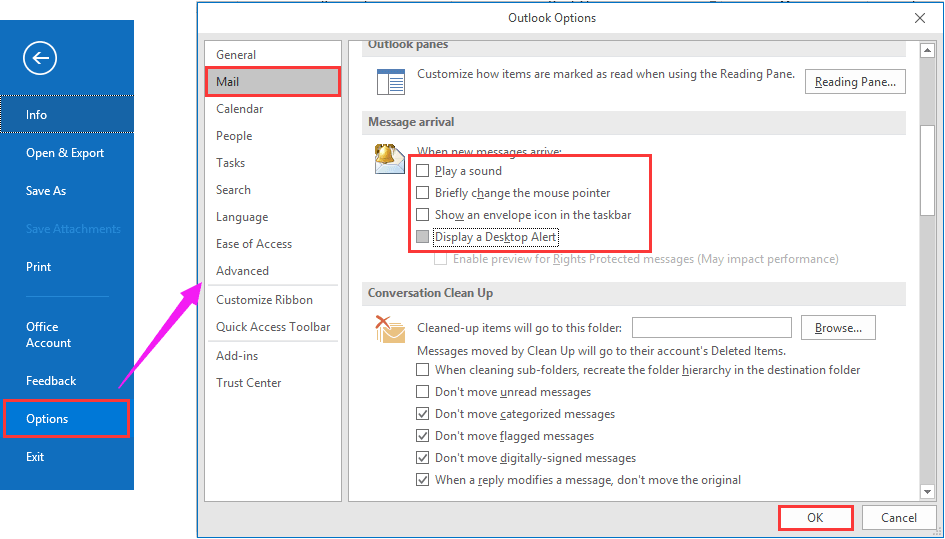Viewport: 945px width, 539px height.
Task: Click the Browse... button for cleanup folder
Action: tap(838, 328)
